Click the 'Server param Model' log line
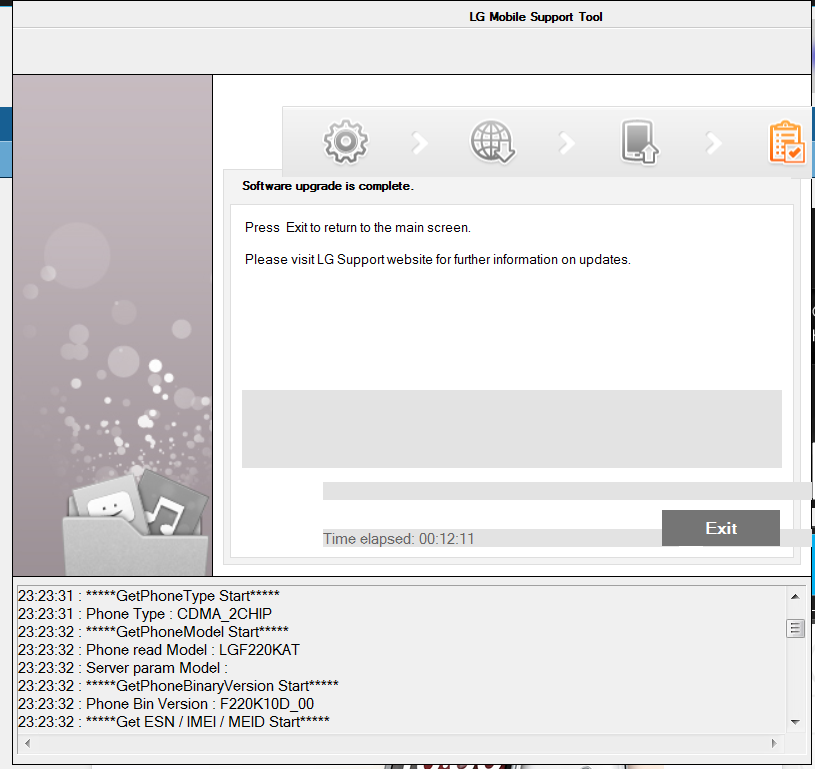The image size is (815, 769). point(123,668)
